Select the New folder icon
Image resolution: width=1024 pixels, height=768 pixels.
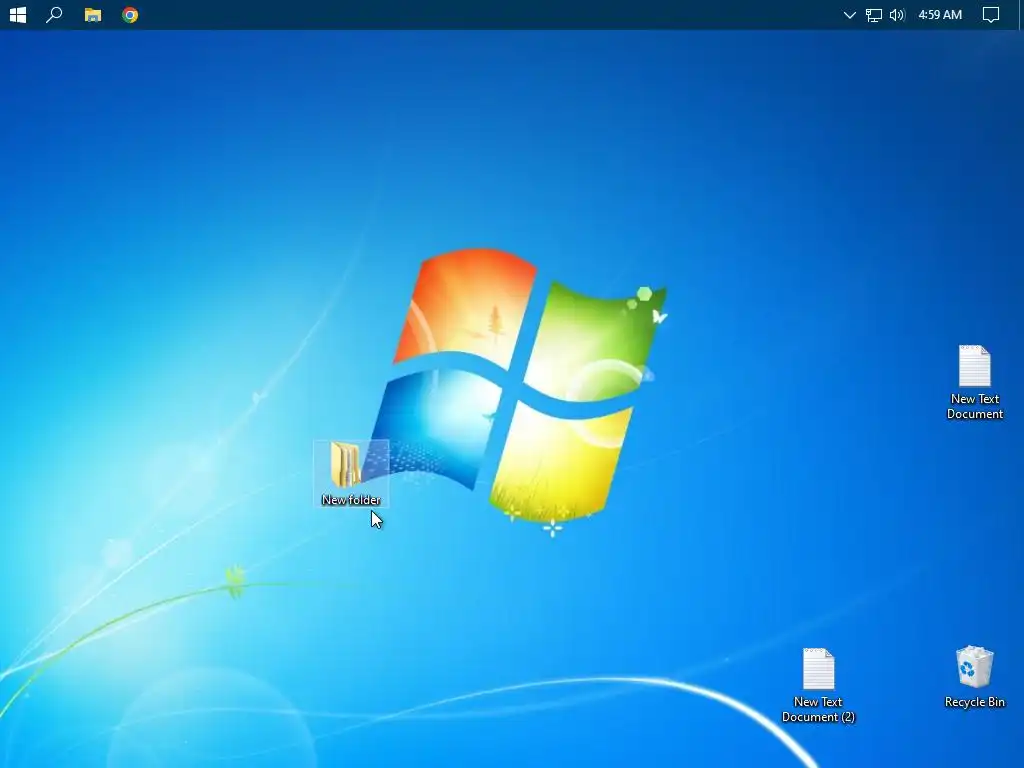[345, 464]
